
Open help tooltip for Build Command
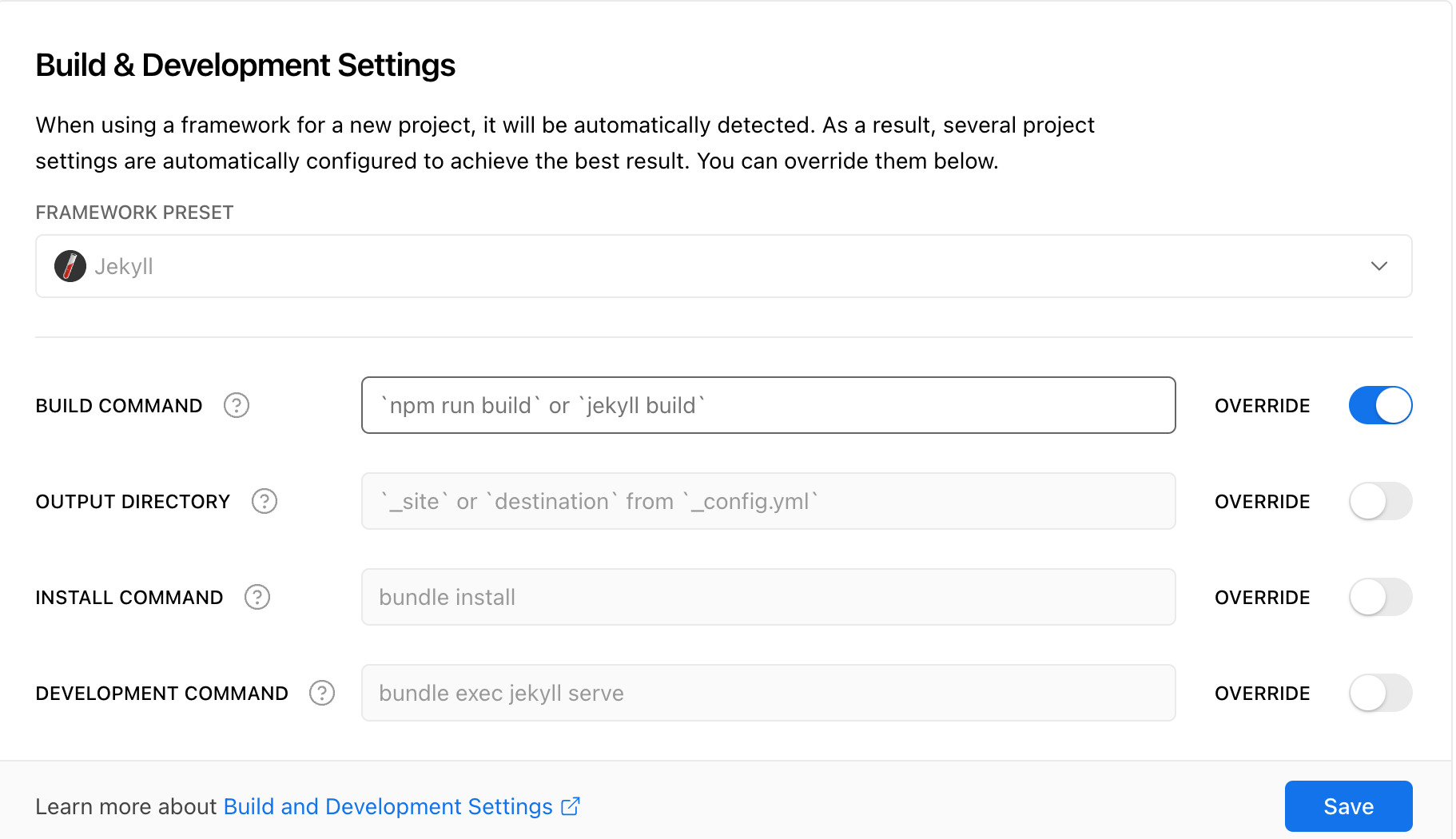tap(237, 406)
